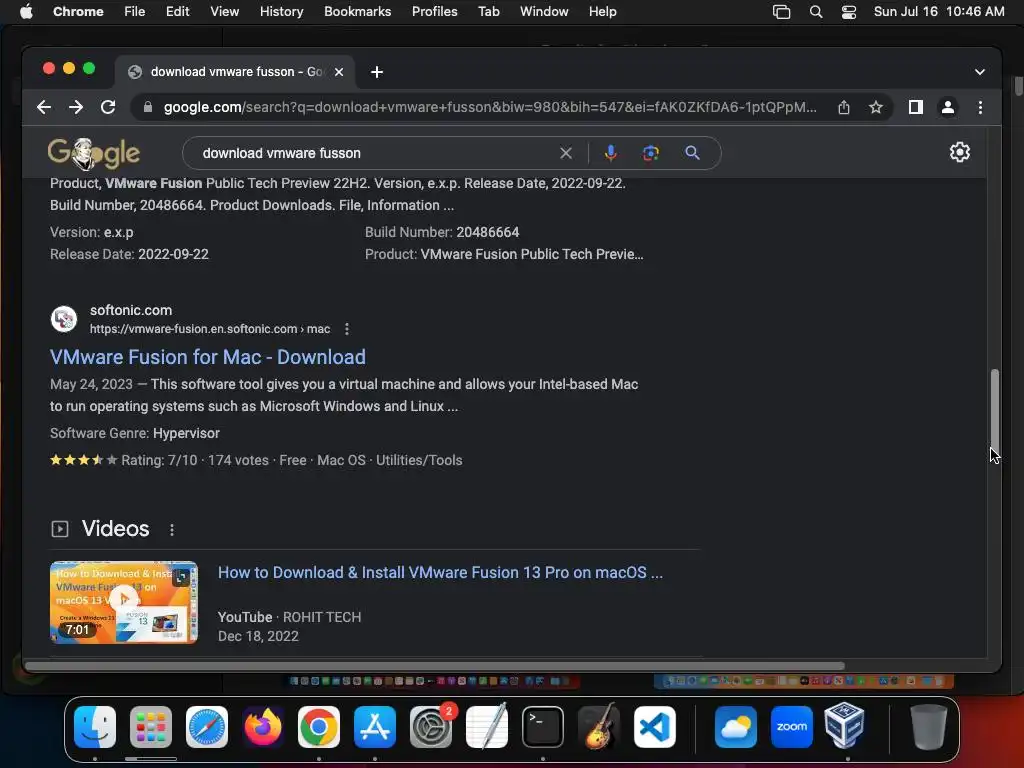Open more options for softonic.com result
Screen dimensions: 1024x768
pos(347,329)
